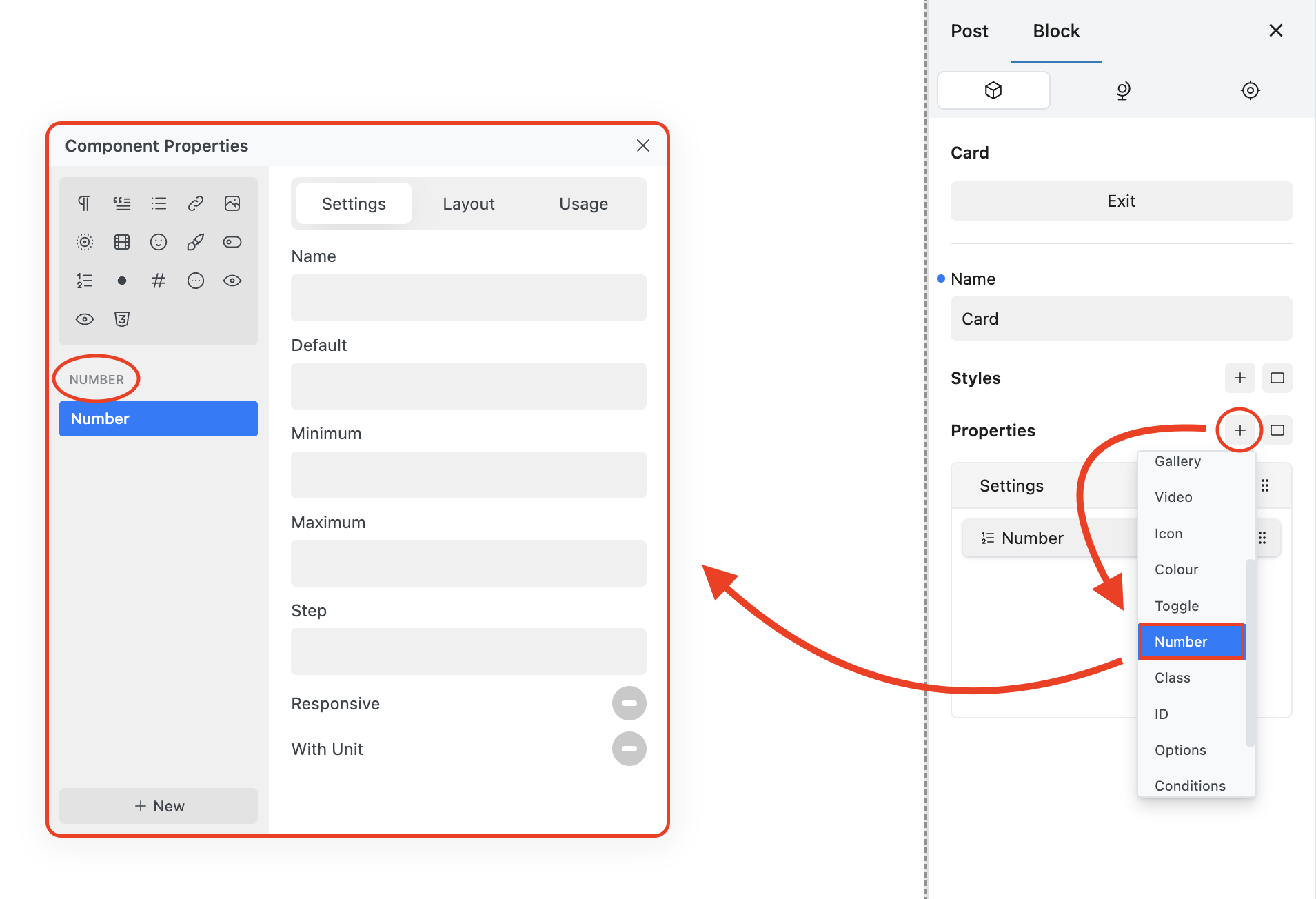Open the add Properties plus dropdown
Screen dimensions: 1316x899
point(1239,430)
